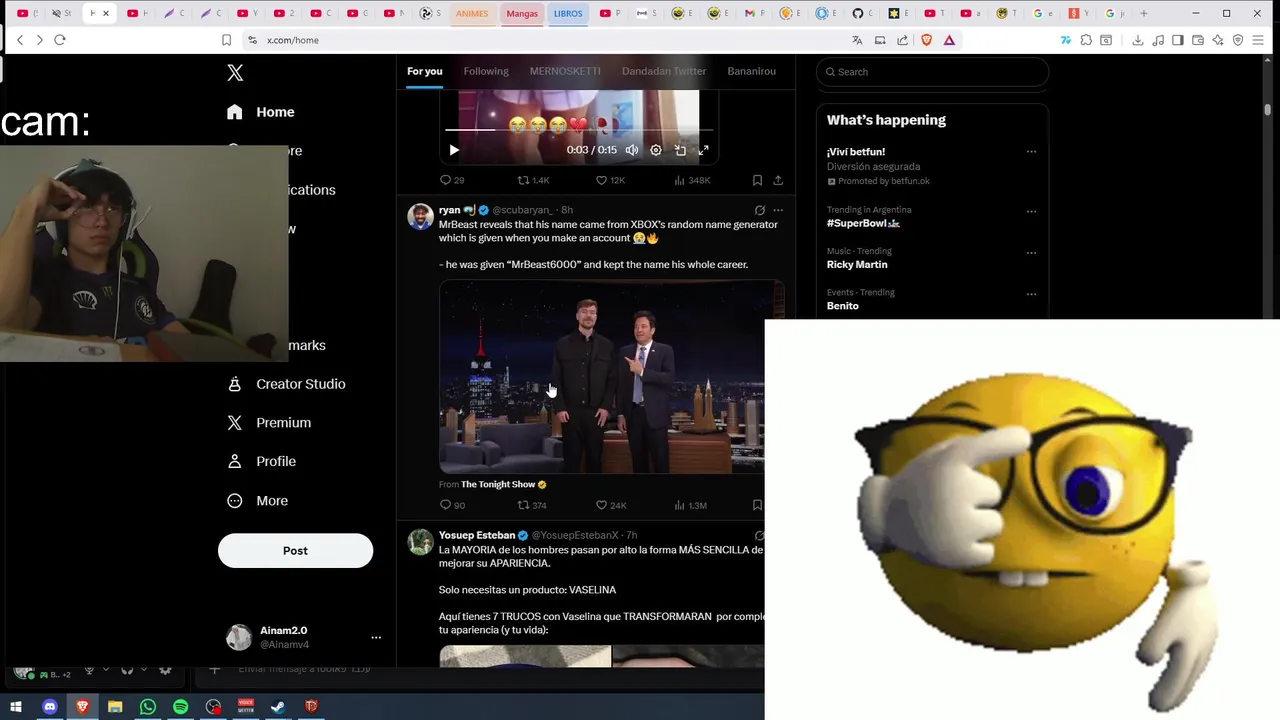Click the X logo in sidebar
The height and width of the screenshot is (720, 1280).
(235, 73)
